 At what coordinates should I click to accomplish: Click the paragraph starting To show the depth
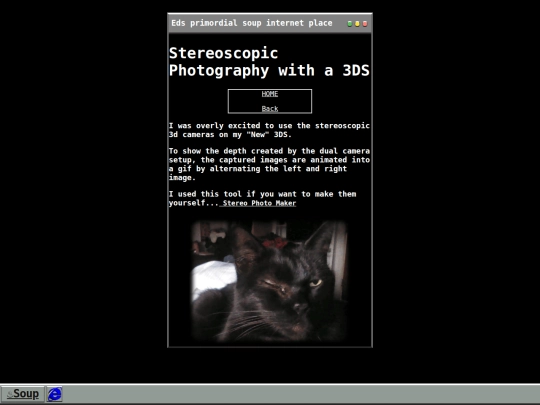tap(269, 164)
